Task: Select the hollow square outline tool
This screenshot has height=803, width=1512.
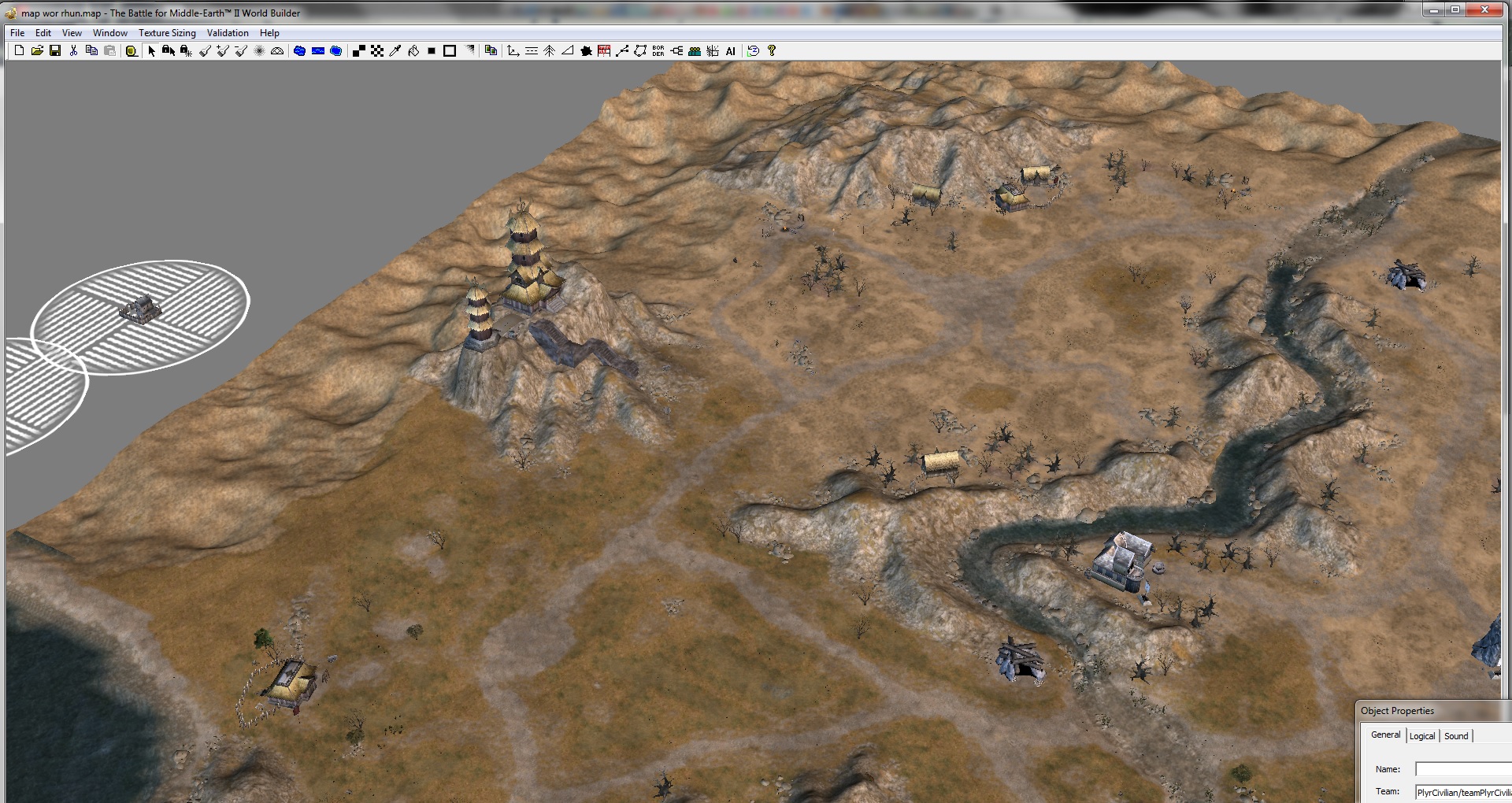Action: (x=450, y=50)
